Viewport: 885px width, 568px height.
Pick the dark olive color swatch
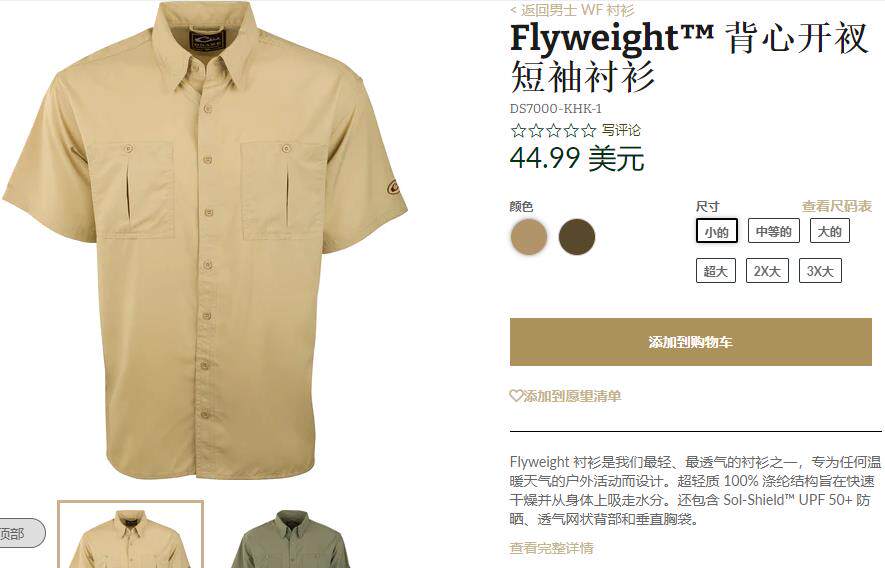tap(577, 237)
